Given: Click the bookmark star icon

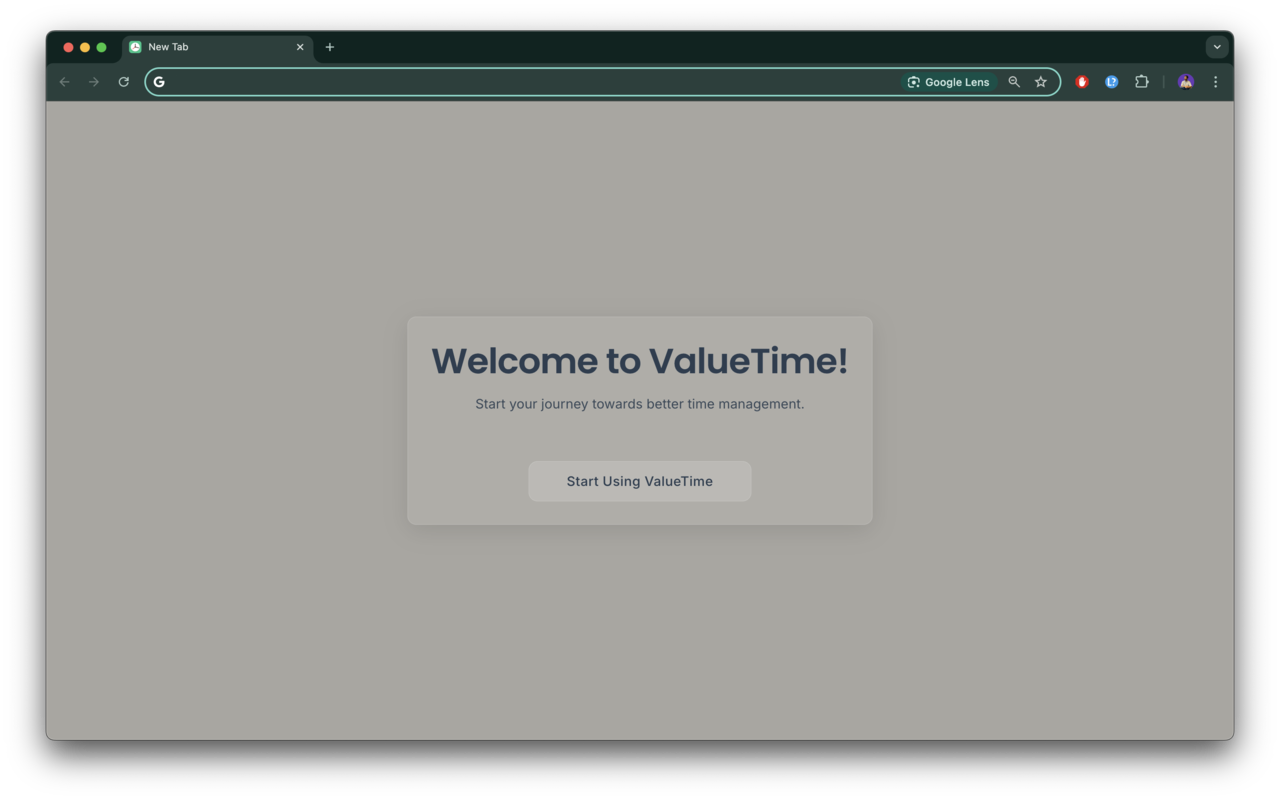Looking at the screenshot, I should (x=1040, y=81).
